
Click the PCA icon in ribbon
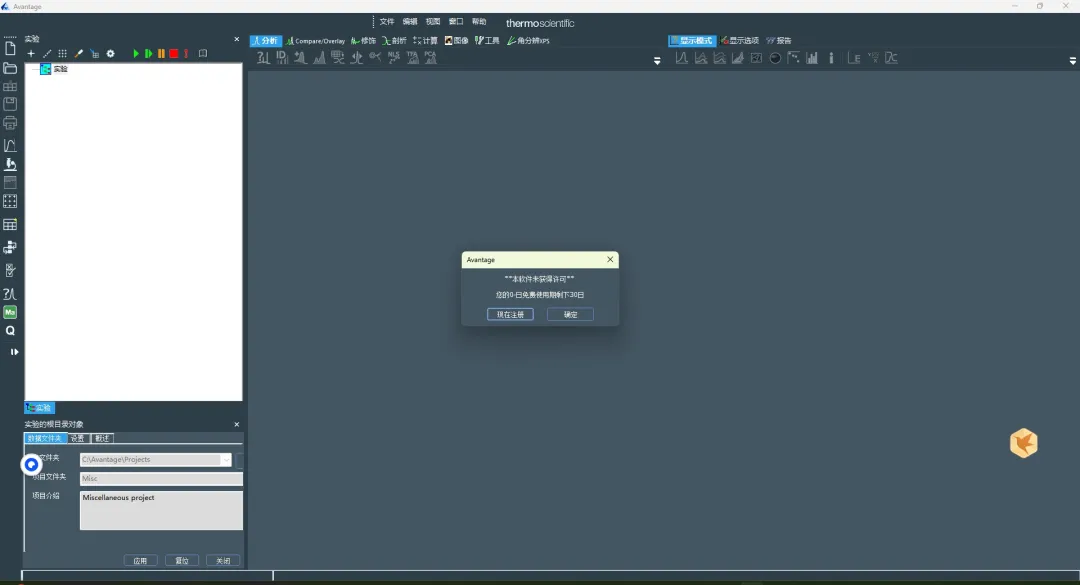coord(430,58)
